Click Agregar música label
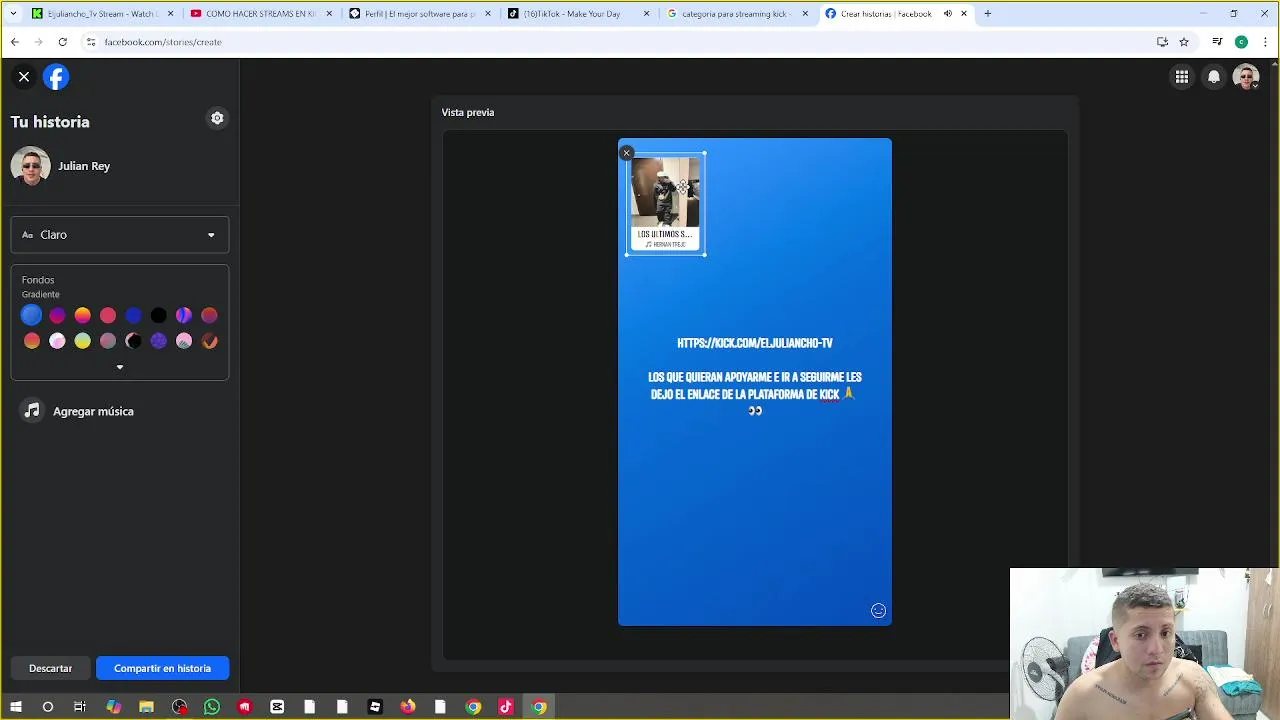Viewport: 1280px width, 720px height. click(x=93, y=411)
